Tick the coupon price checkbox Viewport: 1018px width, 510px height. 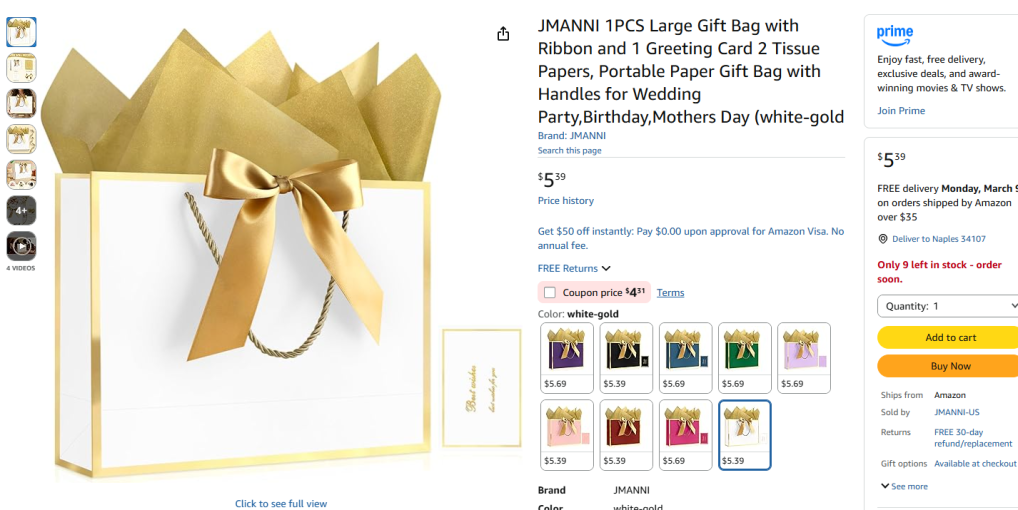(x=550, y=293)
